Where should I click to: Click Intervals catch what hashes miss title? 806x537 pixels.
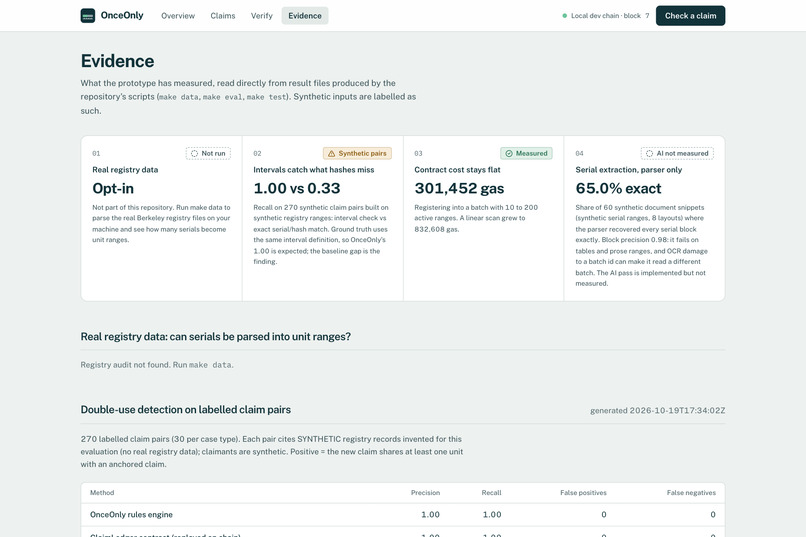click(x=314, y=170)
